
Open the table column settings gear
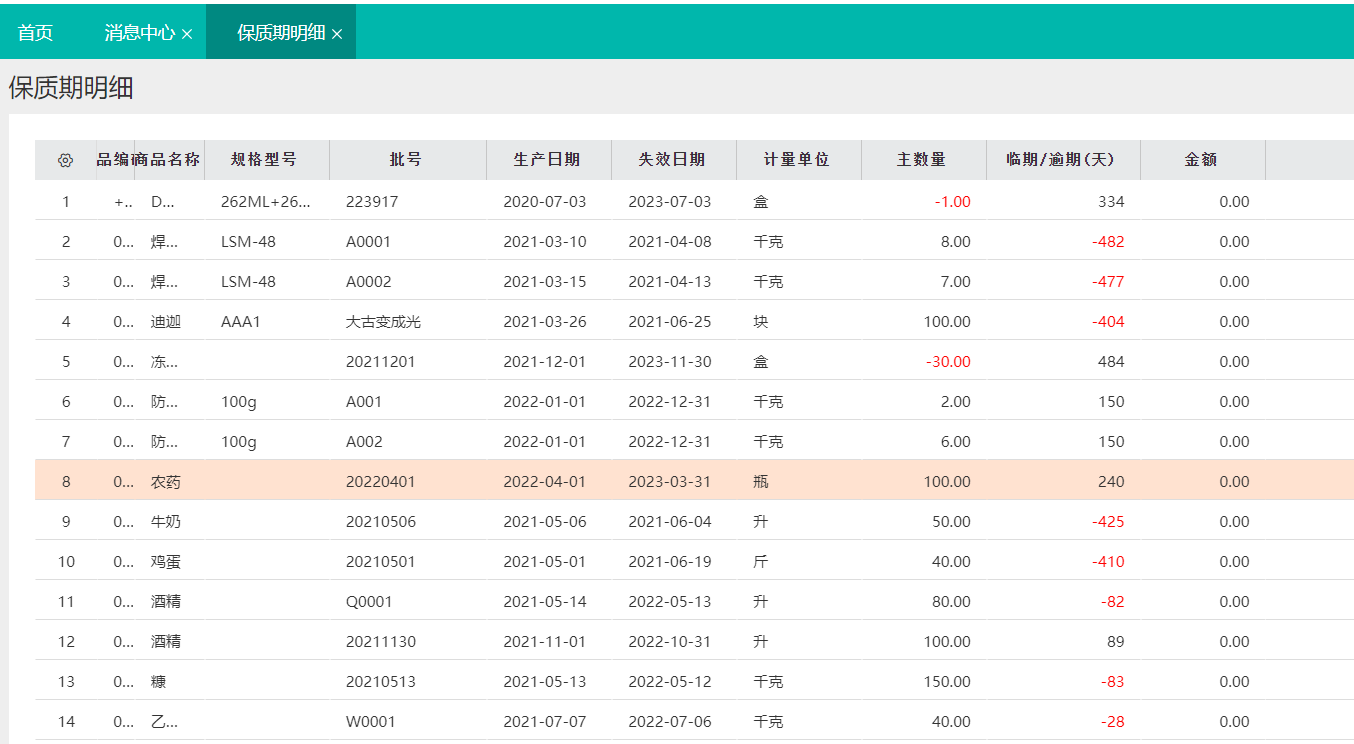[66, 160]
